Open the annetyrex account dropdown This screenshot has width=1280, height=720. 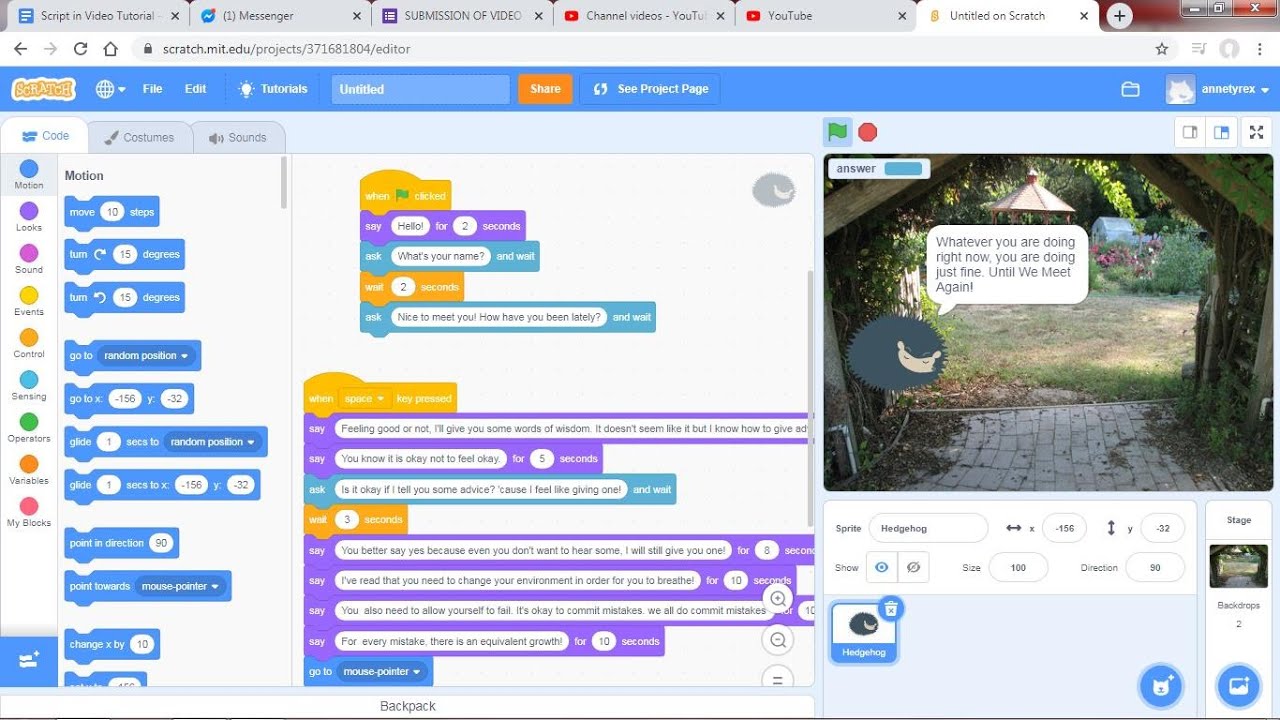pos(1236,89)
